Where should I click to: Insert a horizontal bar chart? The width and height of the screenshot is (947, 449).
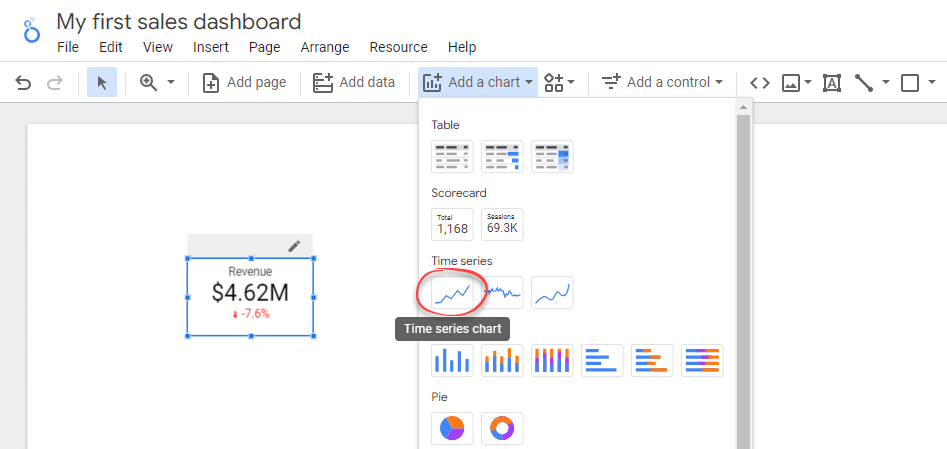click(x=602, y=361)
